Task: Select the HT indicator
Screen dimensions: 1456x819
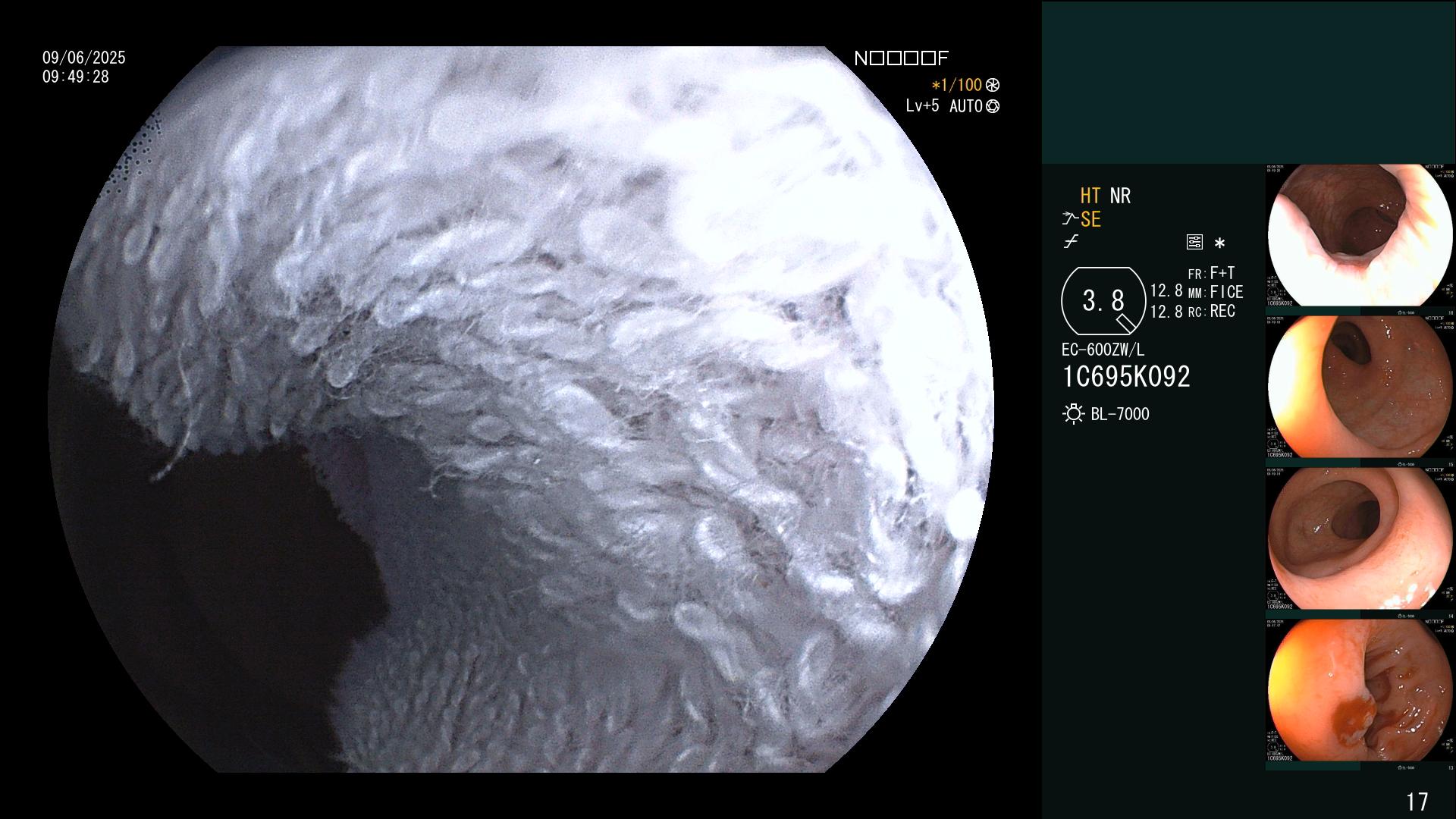Action: 1090,196
